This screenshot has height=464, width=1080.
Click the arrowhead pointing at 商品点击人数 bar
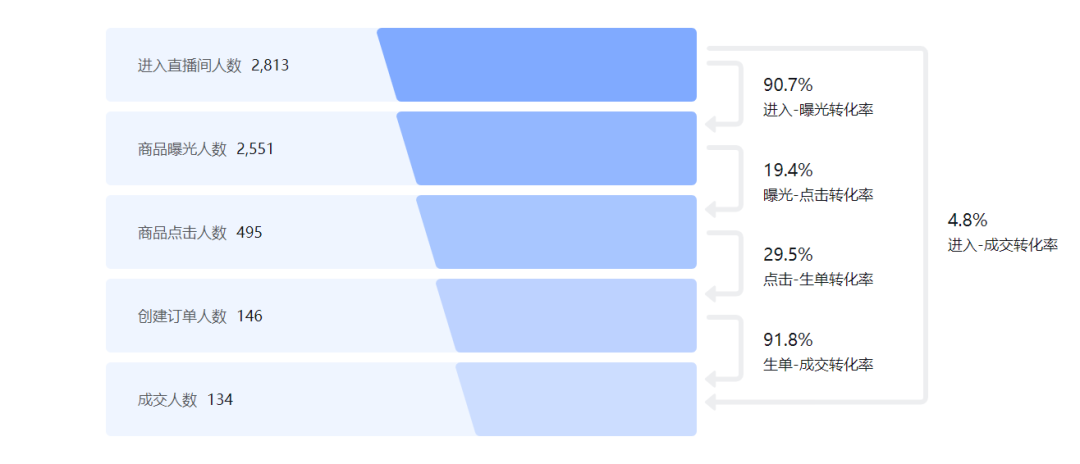[711, 209]
